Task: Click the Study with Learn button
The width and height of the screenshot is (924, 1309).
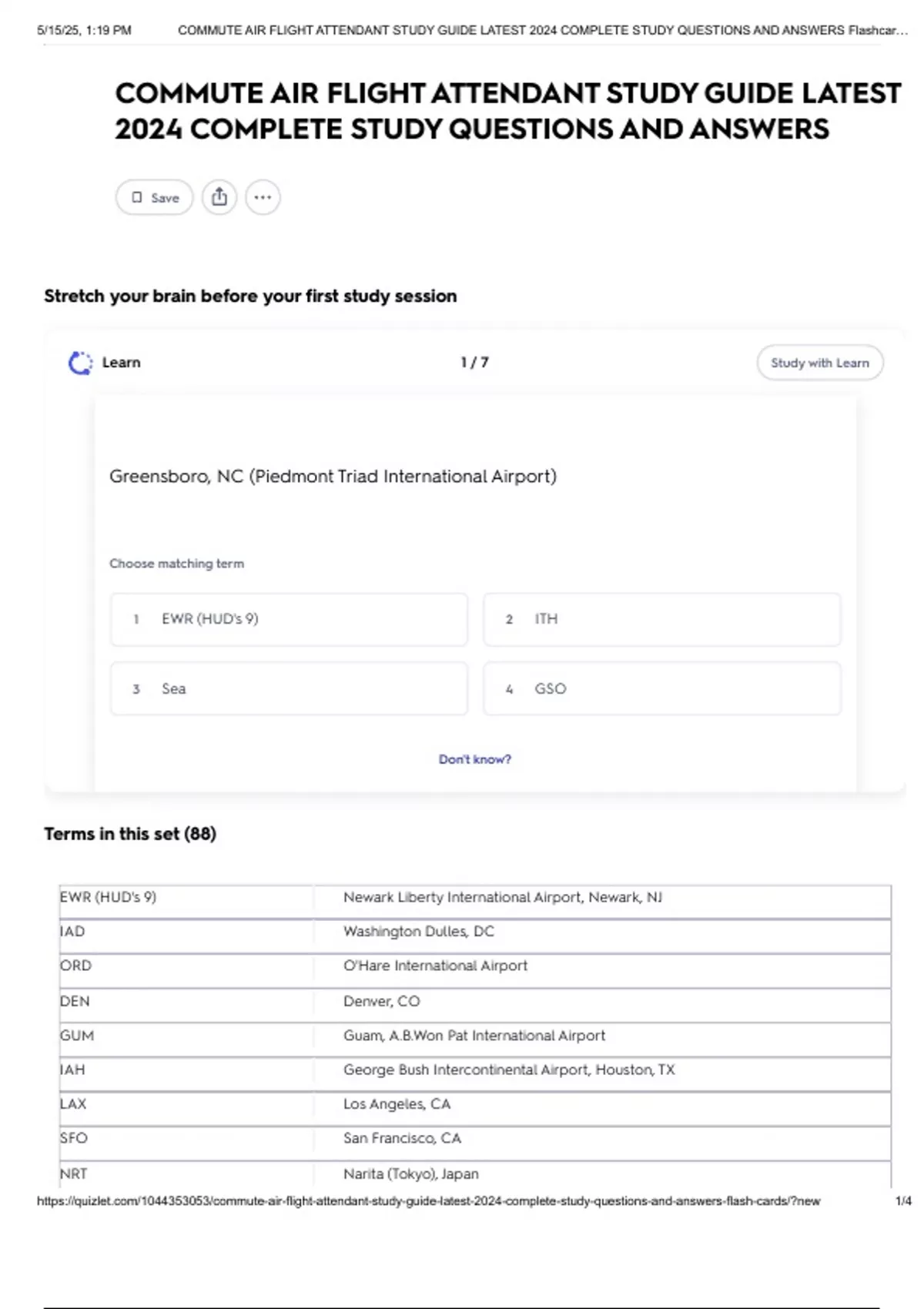Action: [819, 363]
